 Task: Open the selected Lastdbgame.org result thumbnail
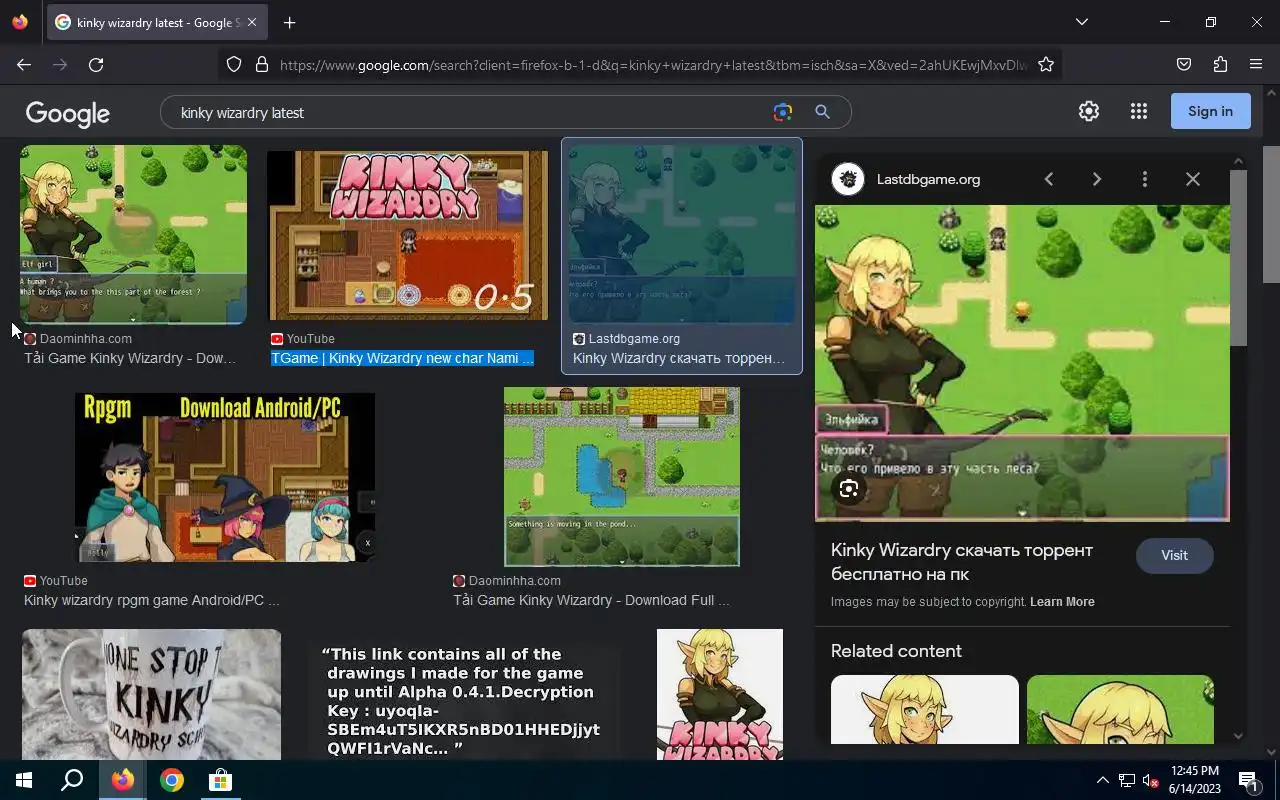(x=681, y=234)
